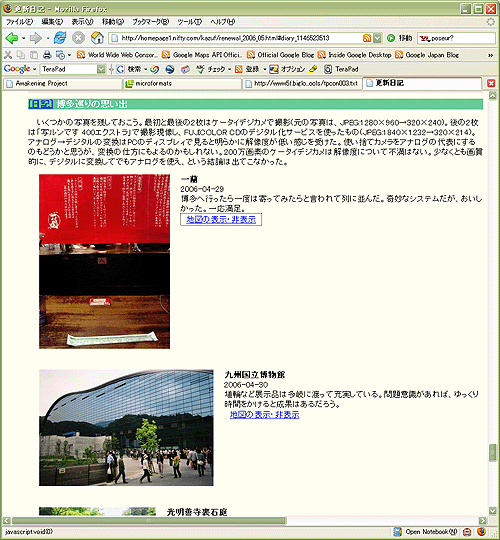This screenshot has width=500, height=540.
Task: Open the Home page icon
Action: 97,38
